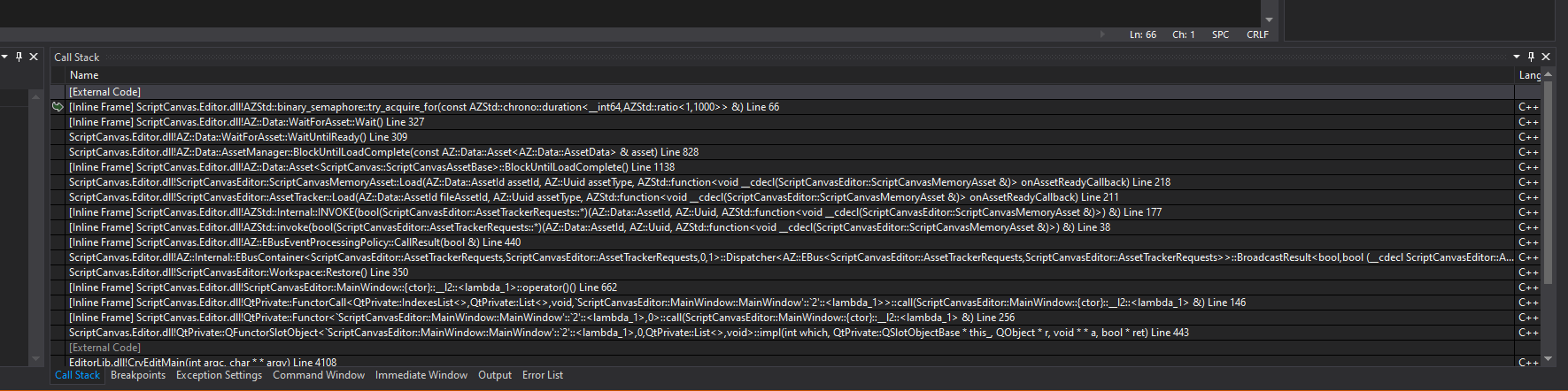This screenshot has height=391, width=1568.
Task: Click editor vertical scroll down arrow
Action: pyautogui.click(x=1269, y=19)
